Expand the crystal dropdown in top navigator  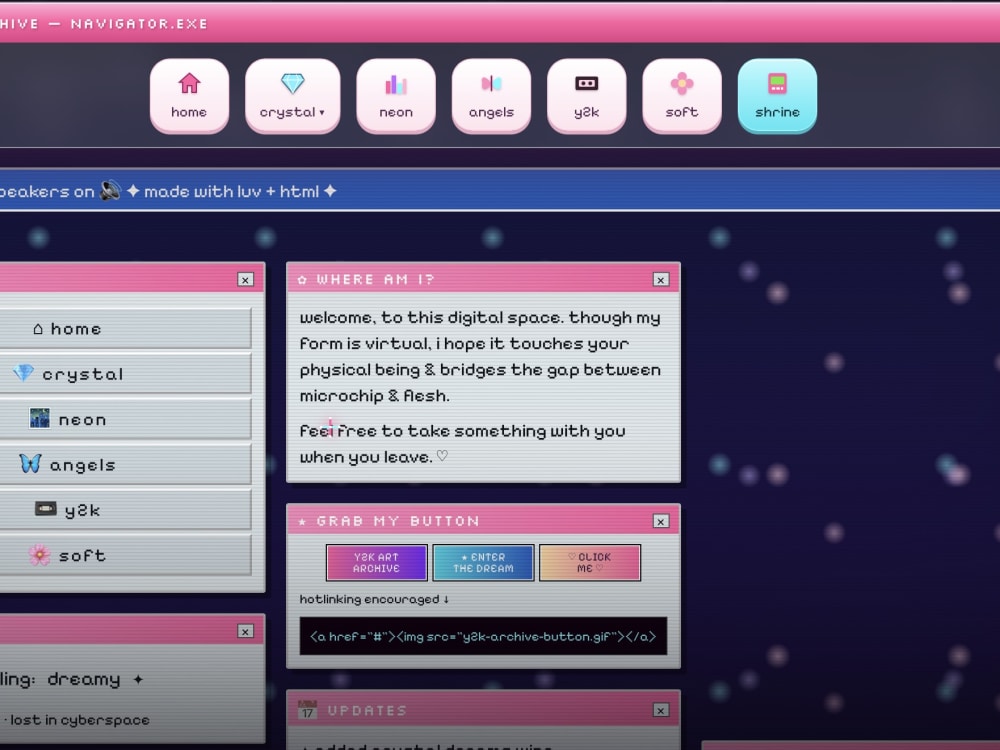pyautogui.click(x=293, y=96)
